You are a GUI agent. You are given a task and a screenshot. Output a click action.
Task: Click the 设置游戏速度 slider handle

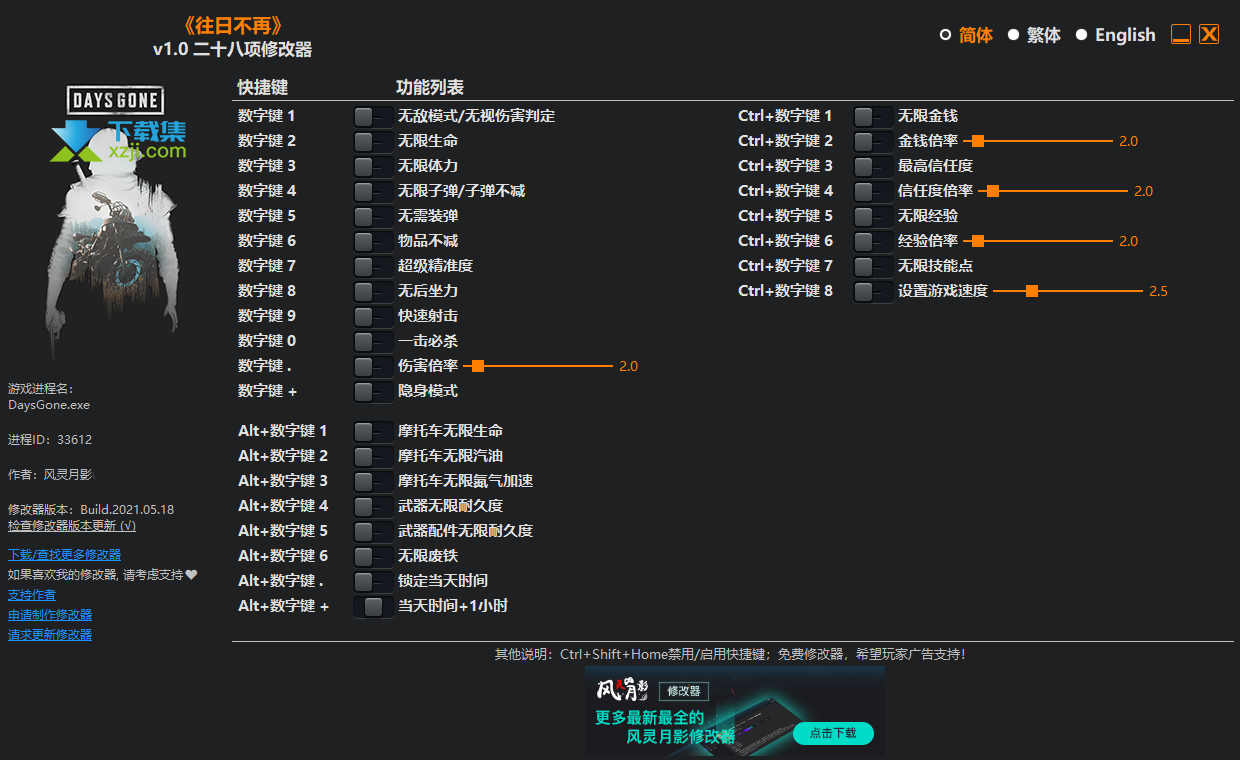pyautogui.click(x=1032, y=291)
